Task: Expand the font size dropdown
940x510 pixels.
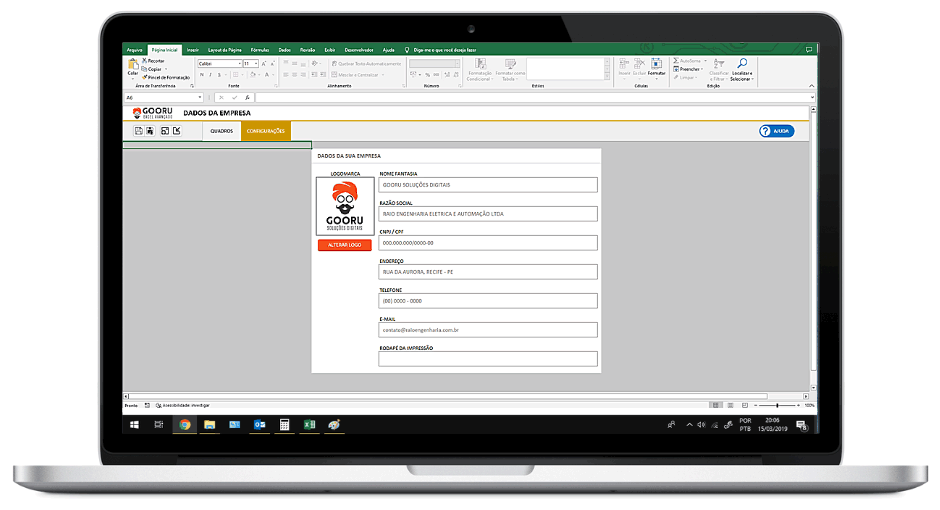Action: (x=257, y=63)
